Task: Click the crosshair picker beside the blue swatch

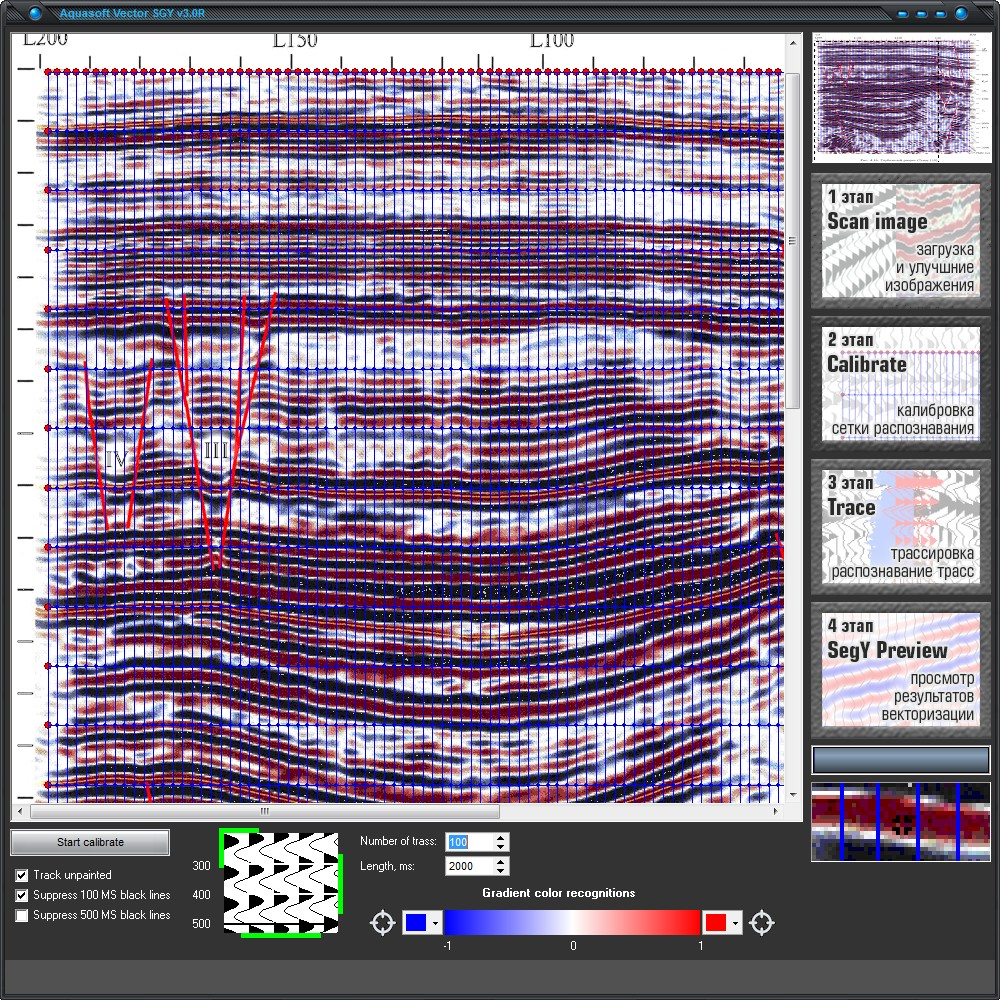Action: tap(382, 922)
